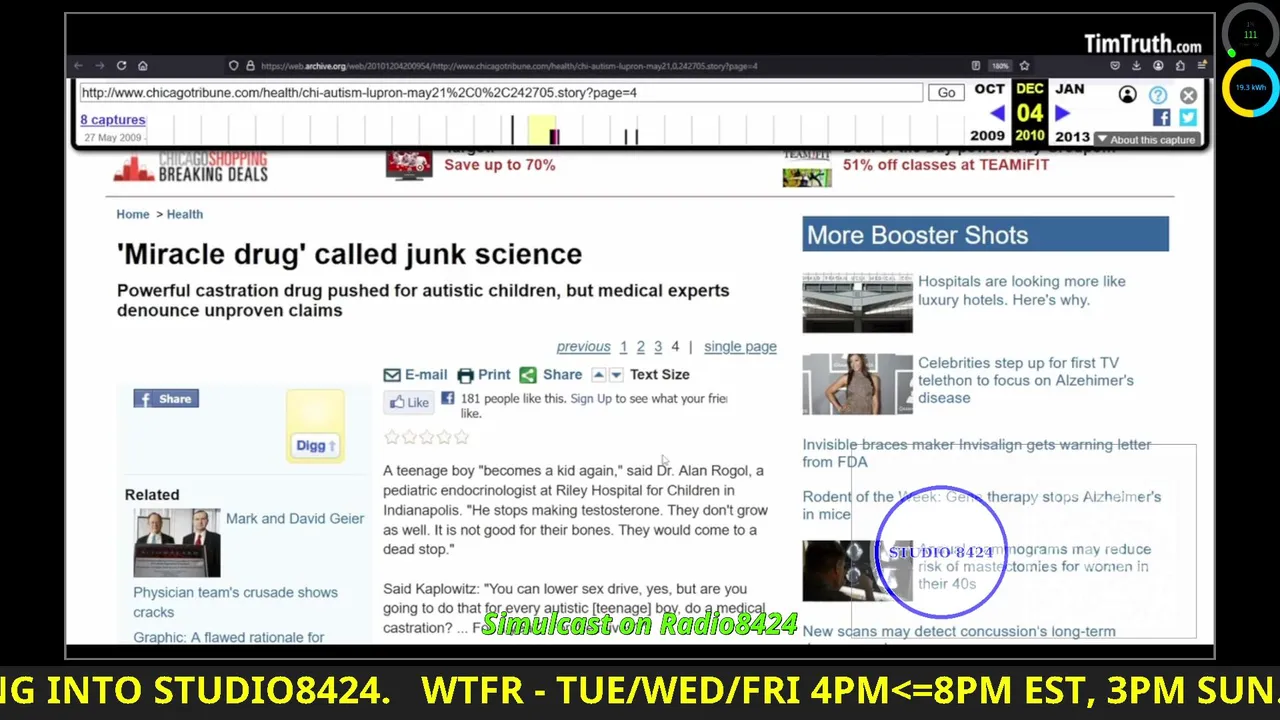This screenshot has width=1280, height=720.
Task: Open the Mark and David Geier link
Action: [295, 519]
